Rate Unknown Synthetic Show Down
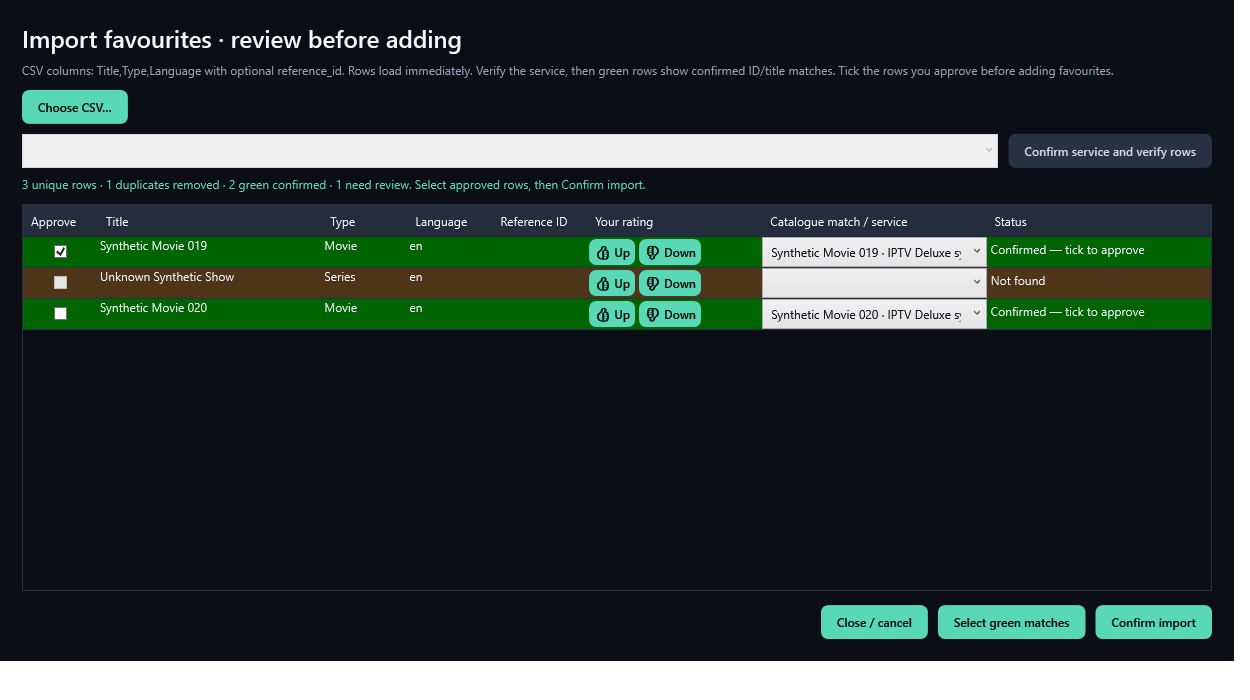Image resolution: width=1250 pixels, height=700 pixels. point(670,284)
